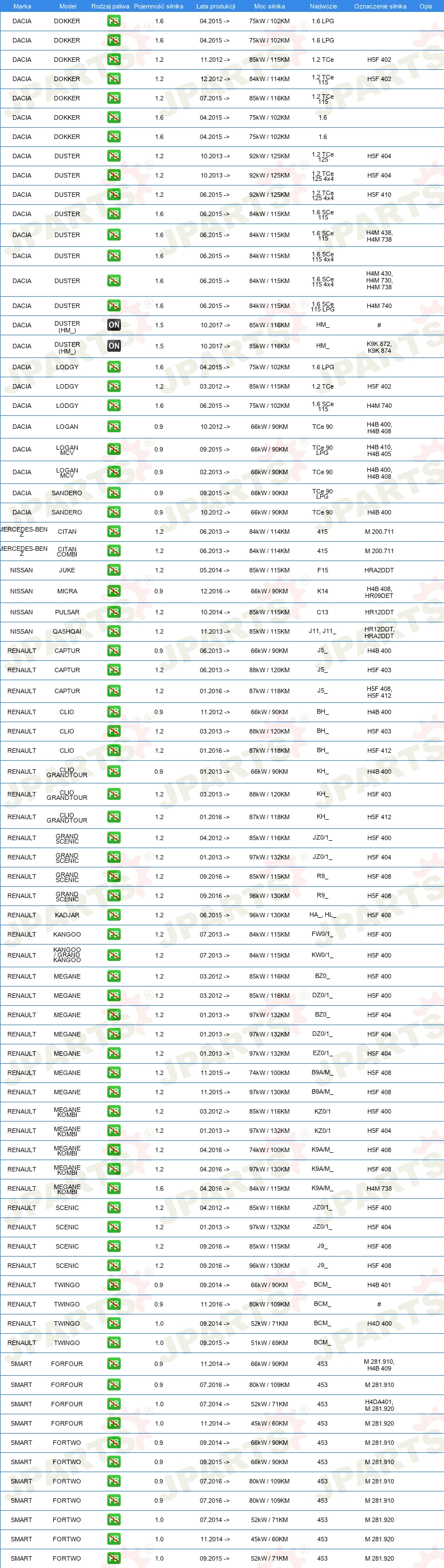The image size is (444, 1568).
Task: Click the PB fuel icon in the FORFOUR H4DA401 row
Action: (x=114, y=1403)
